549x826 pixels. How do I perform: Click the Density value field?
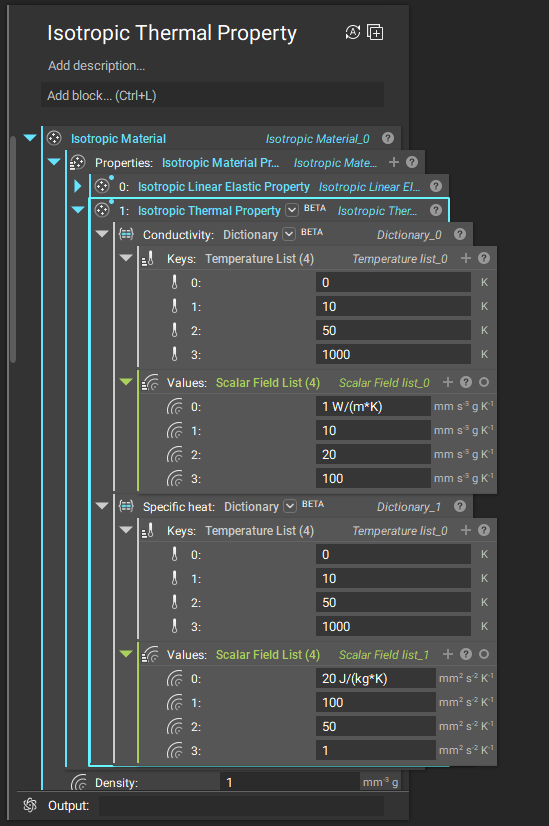pos(290,782)
